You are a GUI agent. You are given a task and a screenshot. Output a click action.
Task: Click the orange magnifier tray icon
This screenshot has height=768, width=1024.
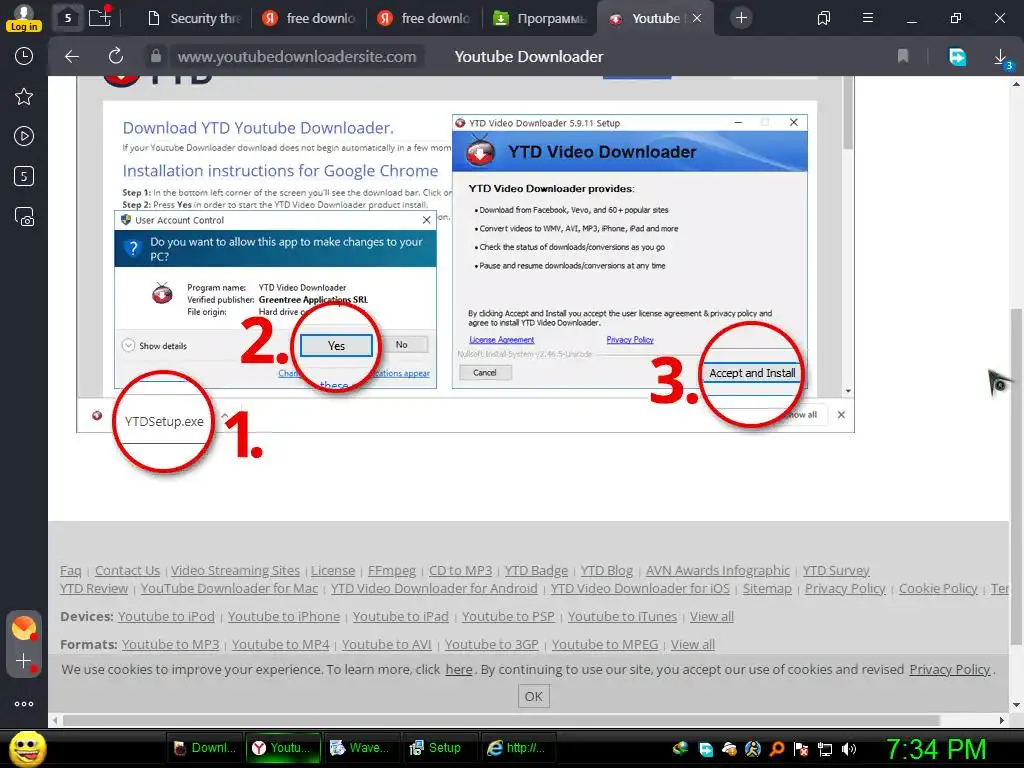point(777,749)
